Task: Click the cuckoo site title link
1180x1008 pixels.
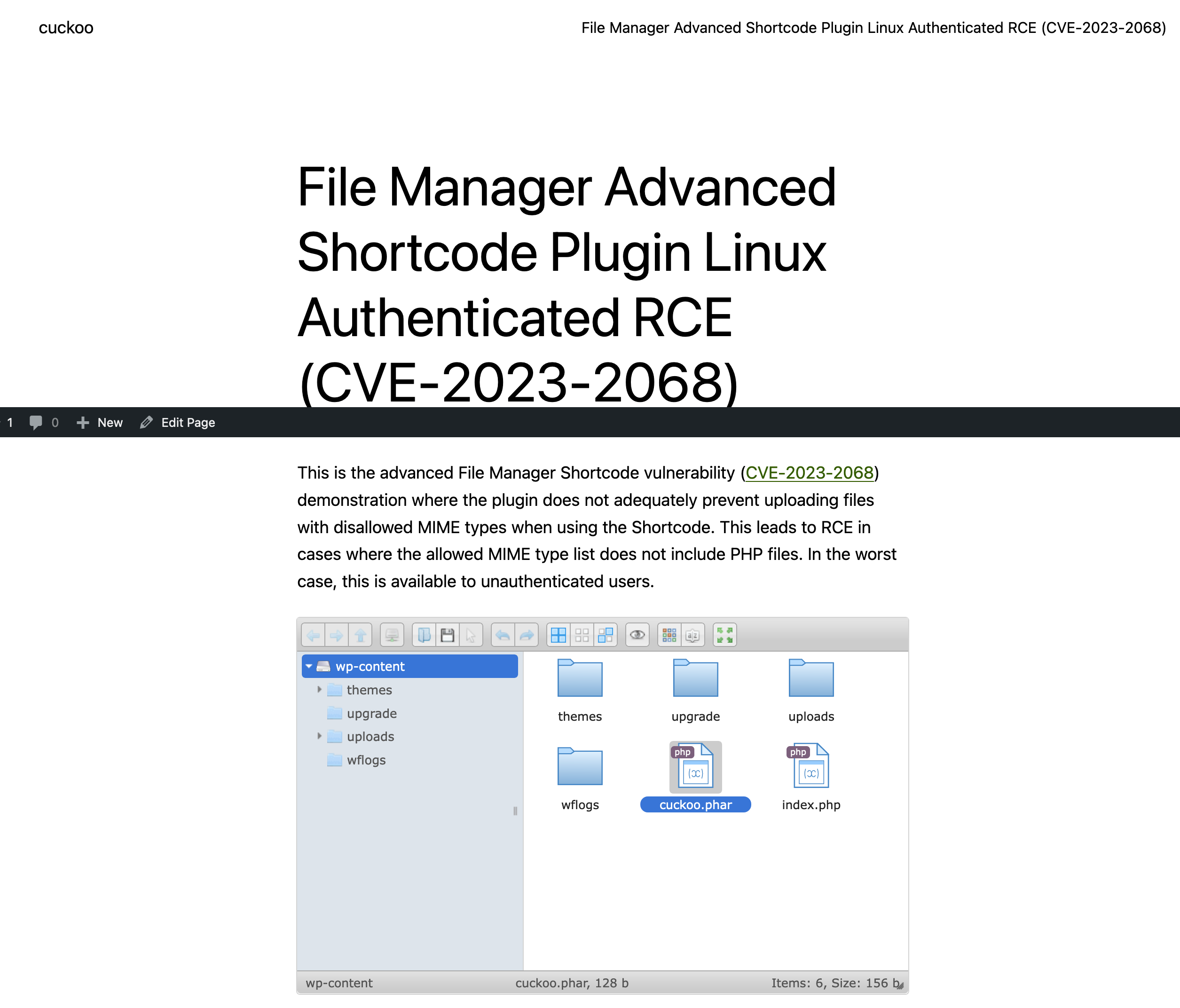Action: [x=66, y=28]
